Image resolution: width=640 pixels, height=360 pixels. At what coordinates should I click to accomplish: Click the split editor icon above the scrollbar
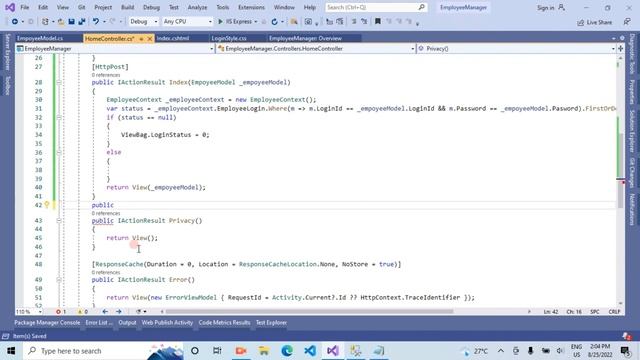coord(621,49)
